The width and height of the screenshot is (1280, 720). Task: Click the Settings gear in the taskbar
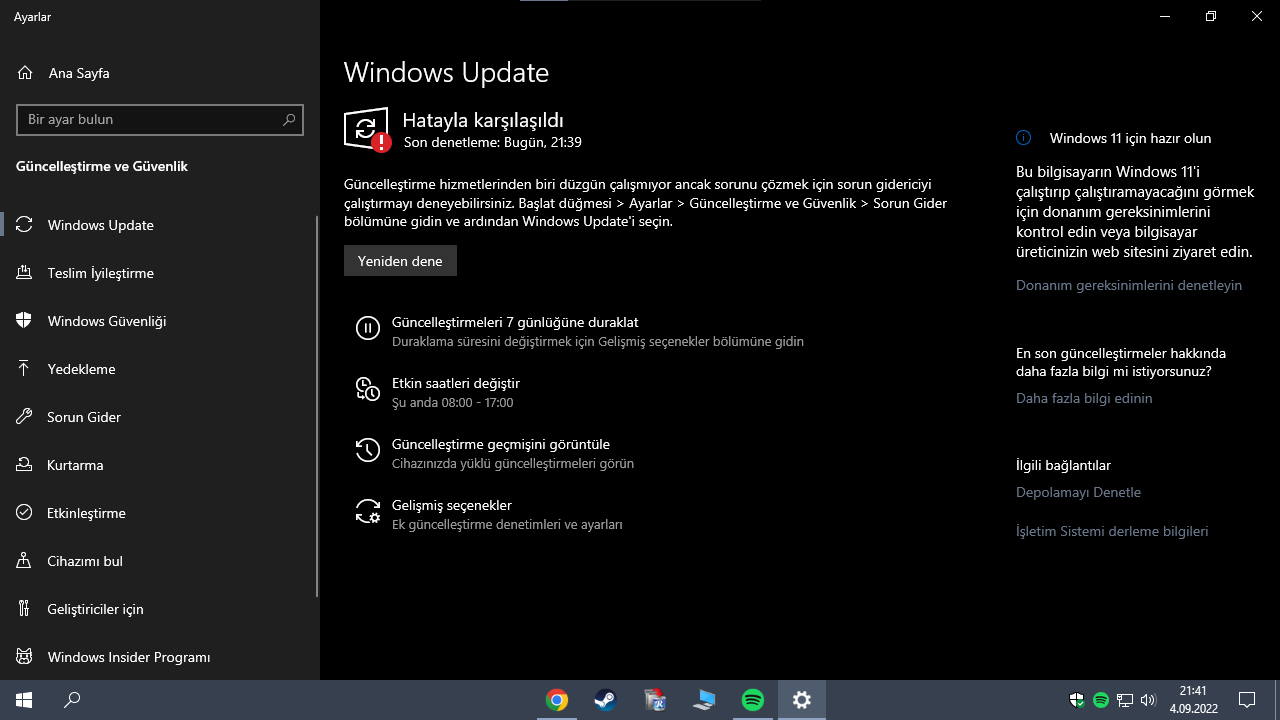802,700
